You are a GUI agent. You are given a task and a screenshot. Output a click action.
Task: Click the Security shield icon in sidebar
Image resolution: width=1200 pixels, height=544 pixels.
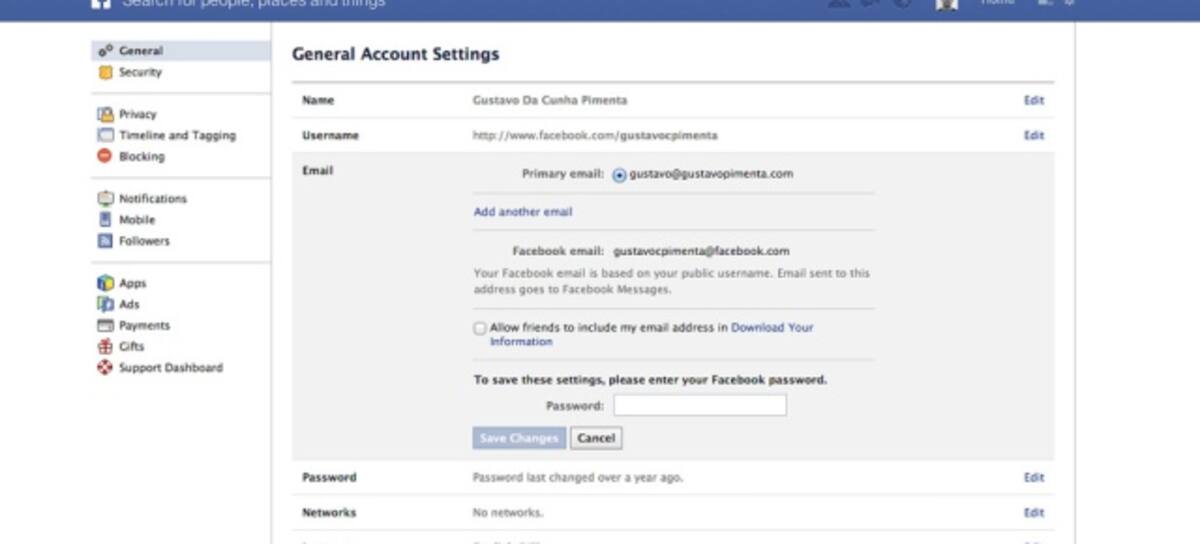point(105,72)
